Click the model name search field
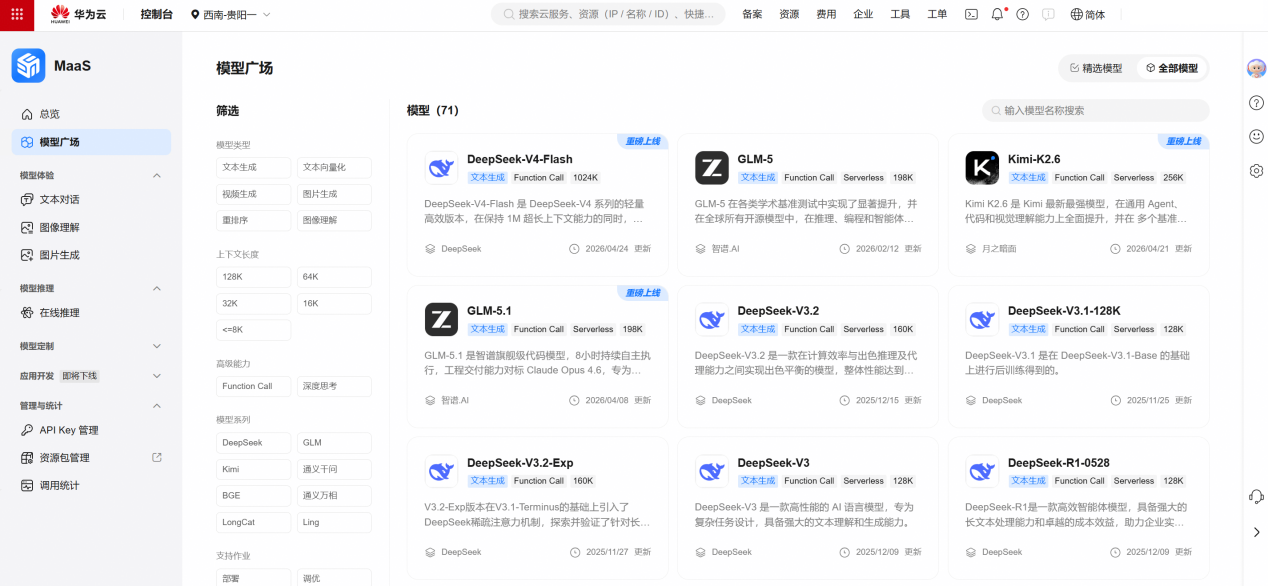This screenshot has height=586, width=1268. (1100, 110)
